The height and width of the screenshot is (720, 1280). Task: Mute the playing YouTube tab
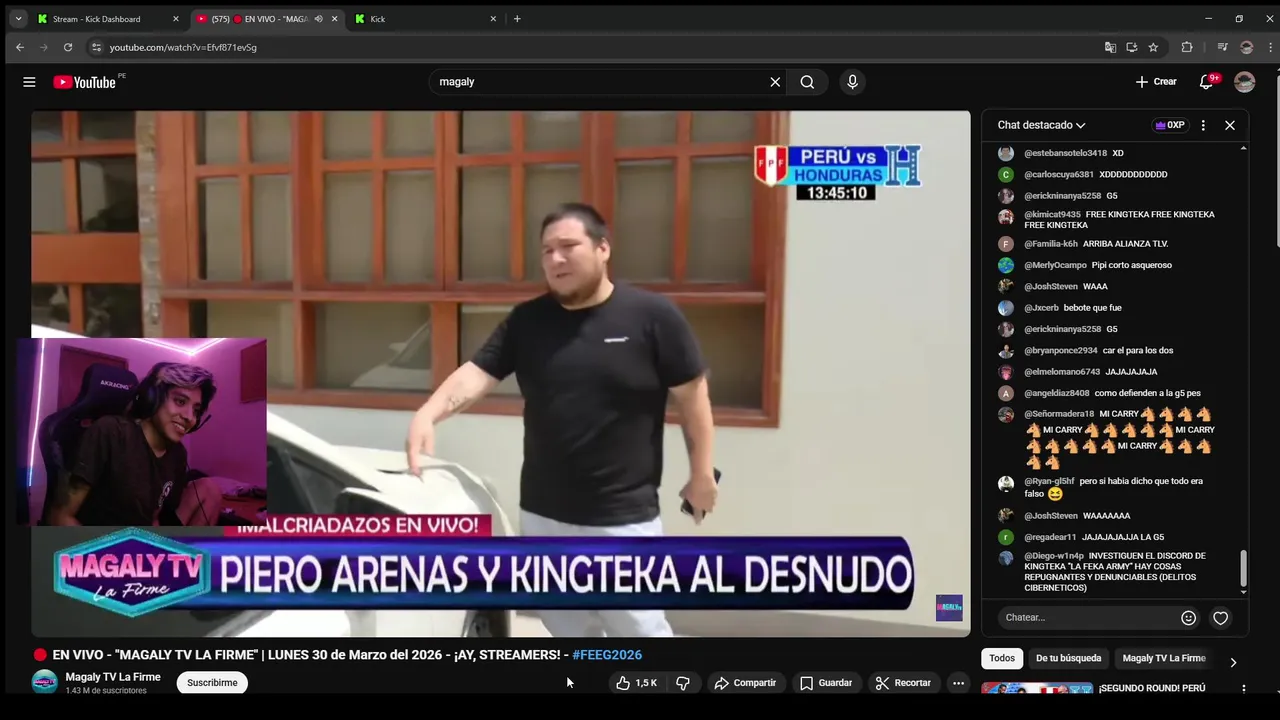pos(318,19)
